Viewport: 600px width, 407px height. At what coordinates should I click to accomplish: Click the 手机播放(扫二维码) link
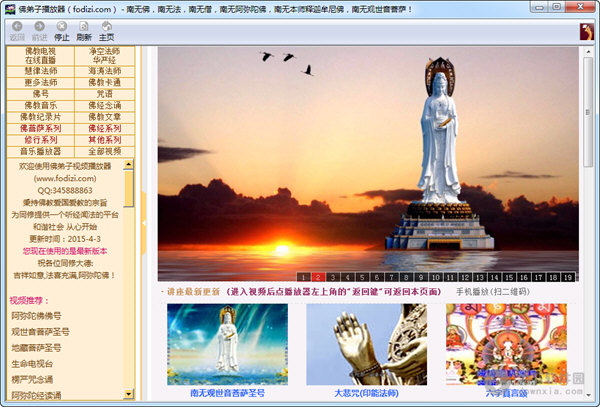[493, 292]
